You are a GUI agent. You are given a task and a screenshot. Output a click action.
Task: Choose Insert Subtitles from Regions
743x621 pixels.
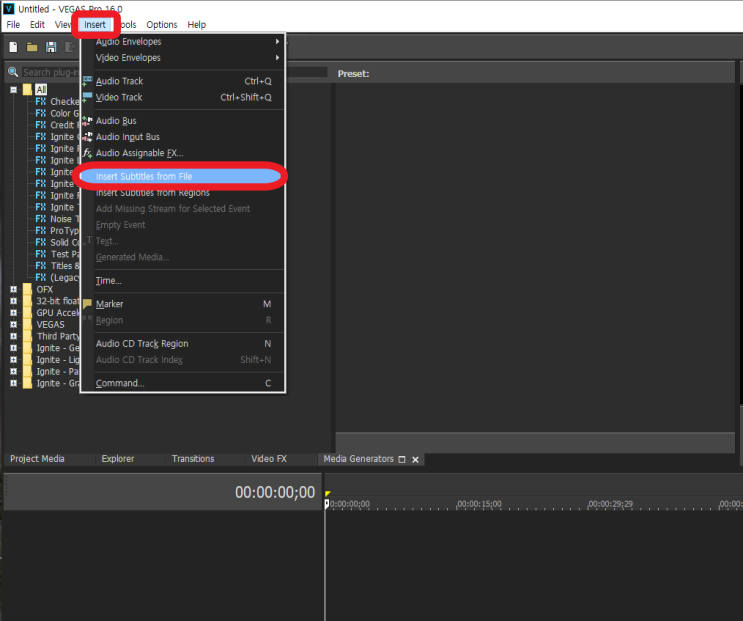point(183,193)
